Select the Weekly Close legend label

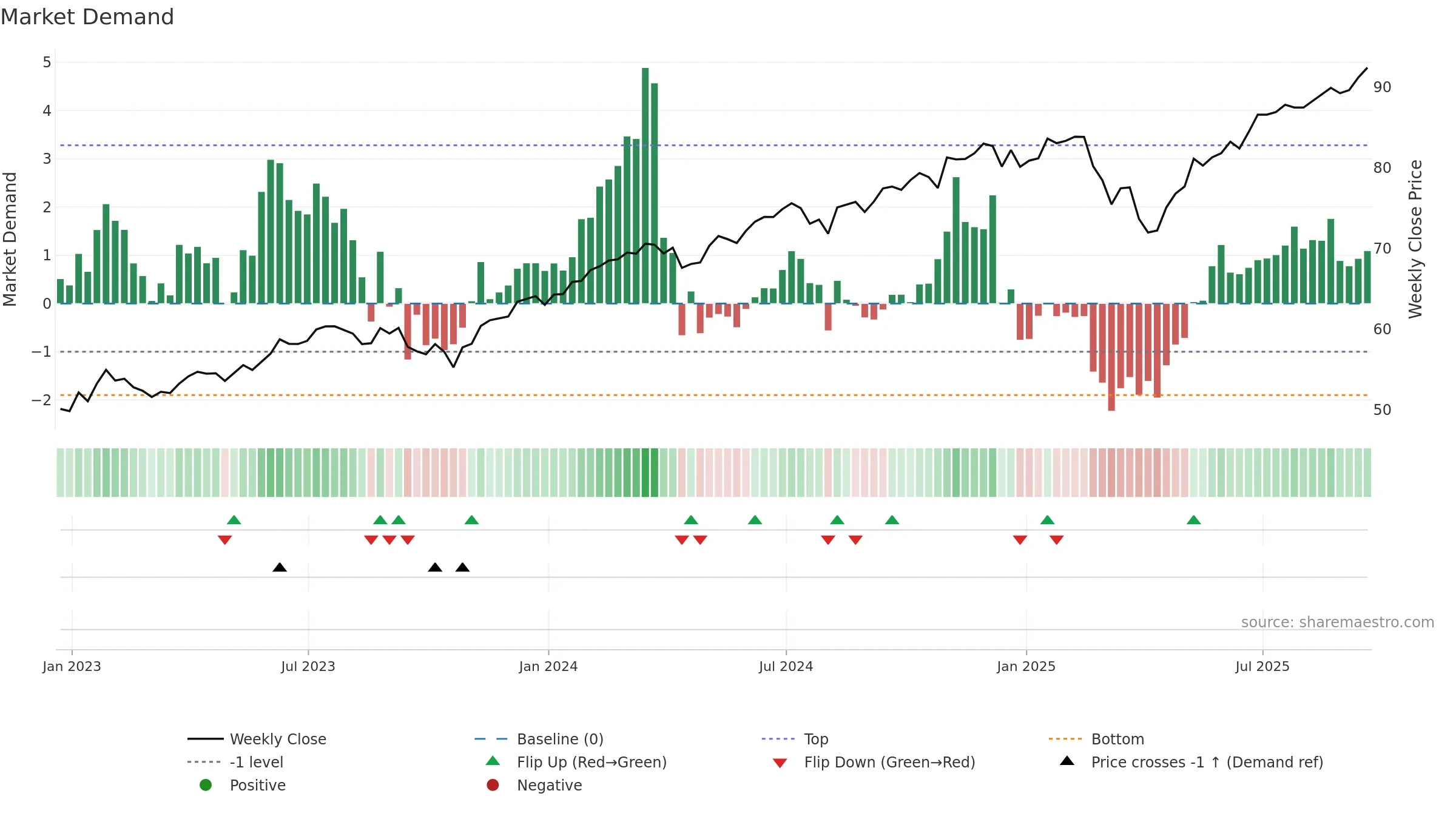(x=278, y=739)
